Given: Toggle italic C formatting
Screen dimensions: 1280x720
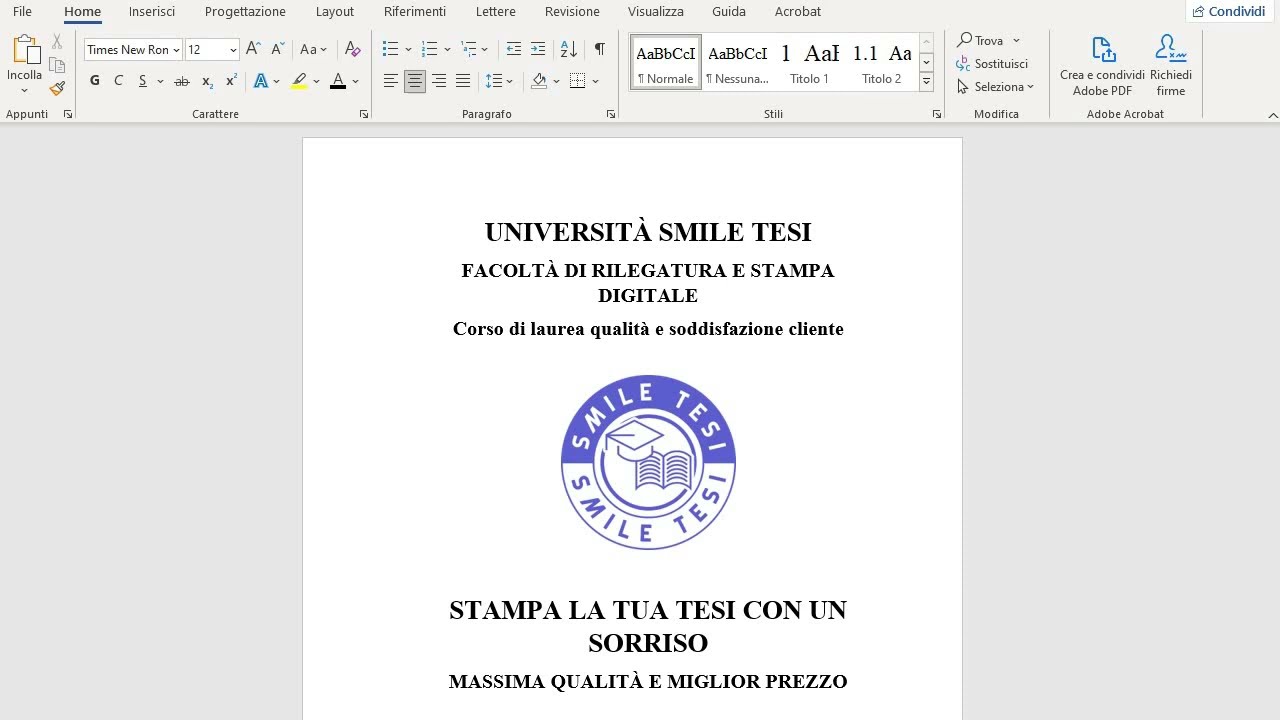Looking at the screenshot, I should pos(119,81).
